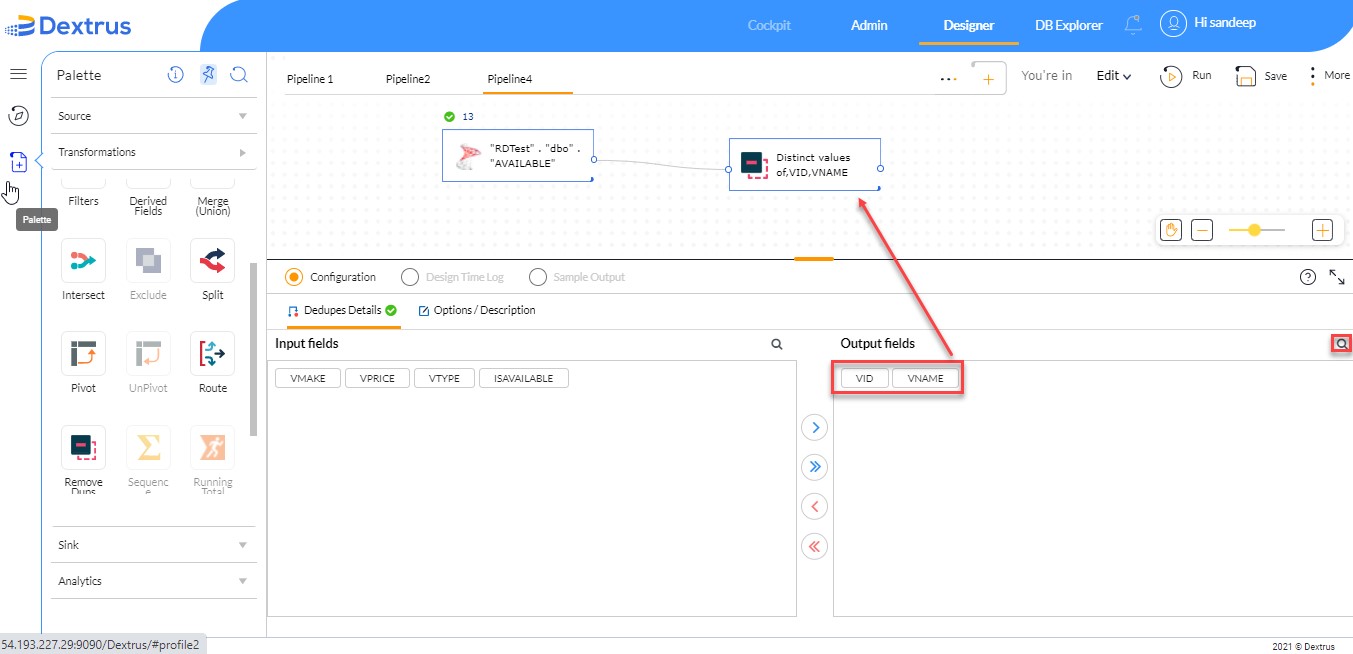Select the Remove Dups transformation icon
Screen dimensions: 1353x654
pyautogui.click(x=83, y=448)
